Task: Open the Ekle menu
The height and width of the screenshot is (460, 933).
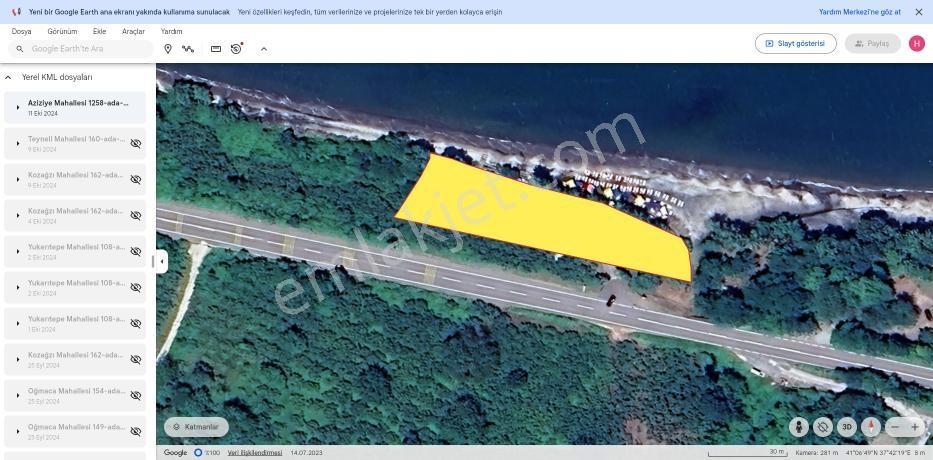Action: point(99,32)
